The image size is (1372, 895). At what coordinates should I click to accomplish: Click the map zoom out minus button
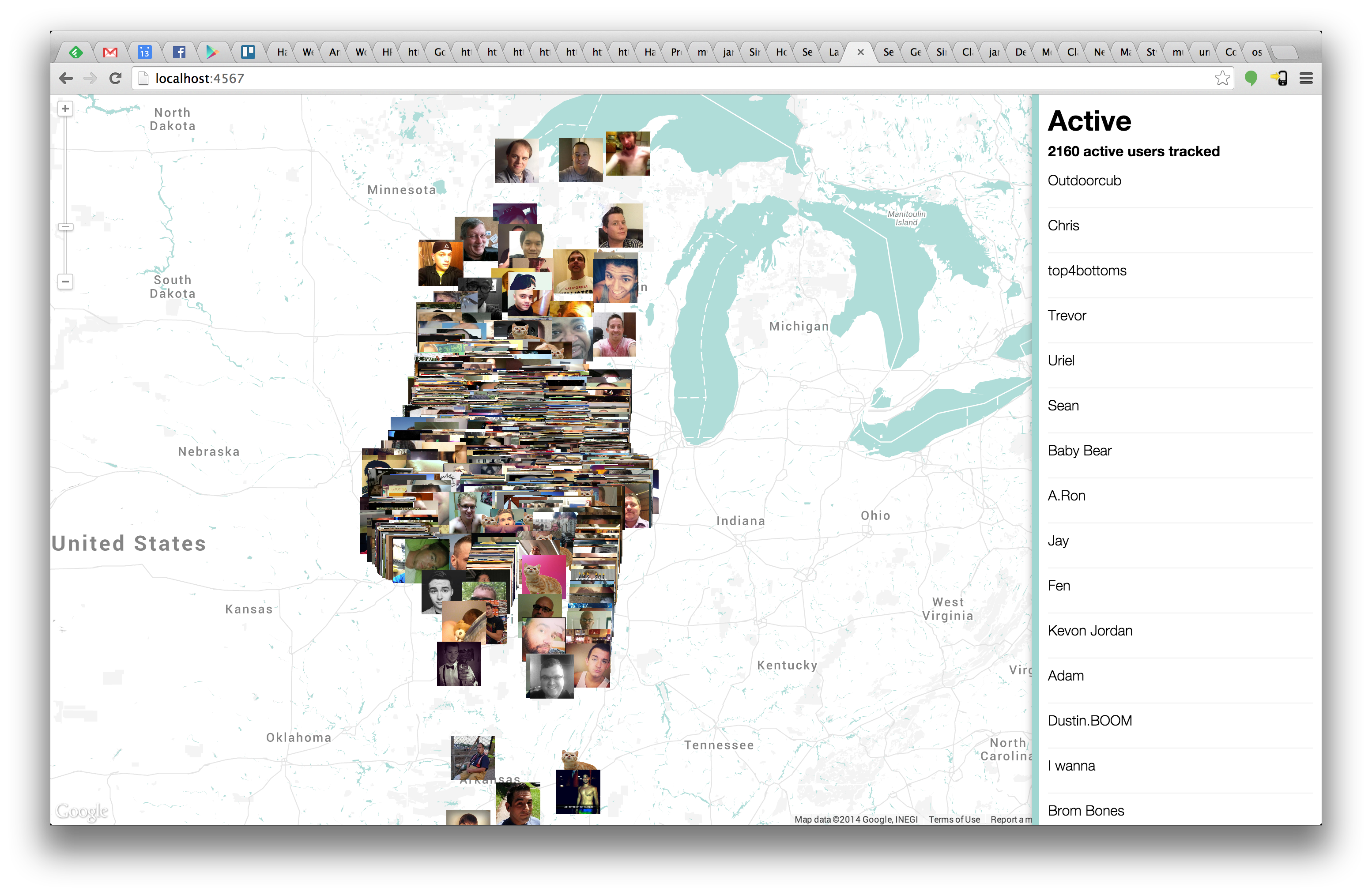65,282
